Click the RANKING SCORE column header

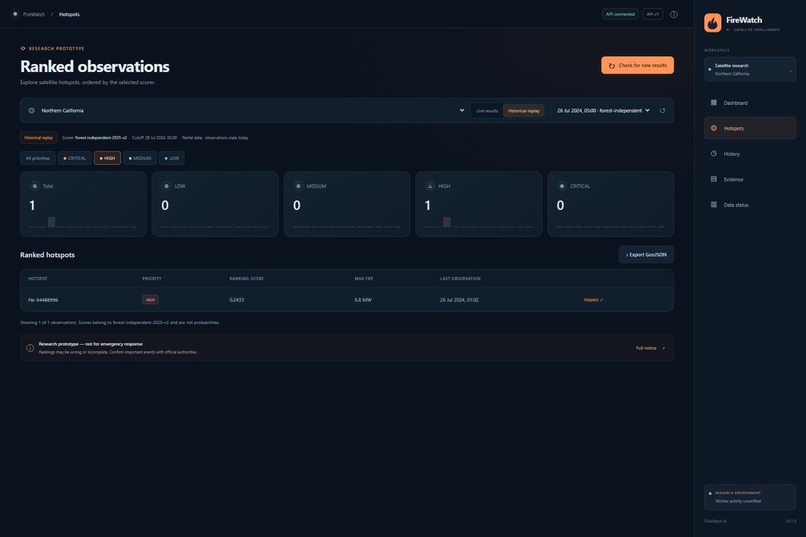click(x=246, y=279)
